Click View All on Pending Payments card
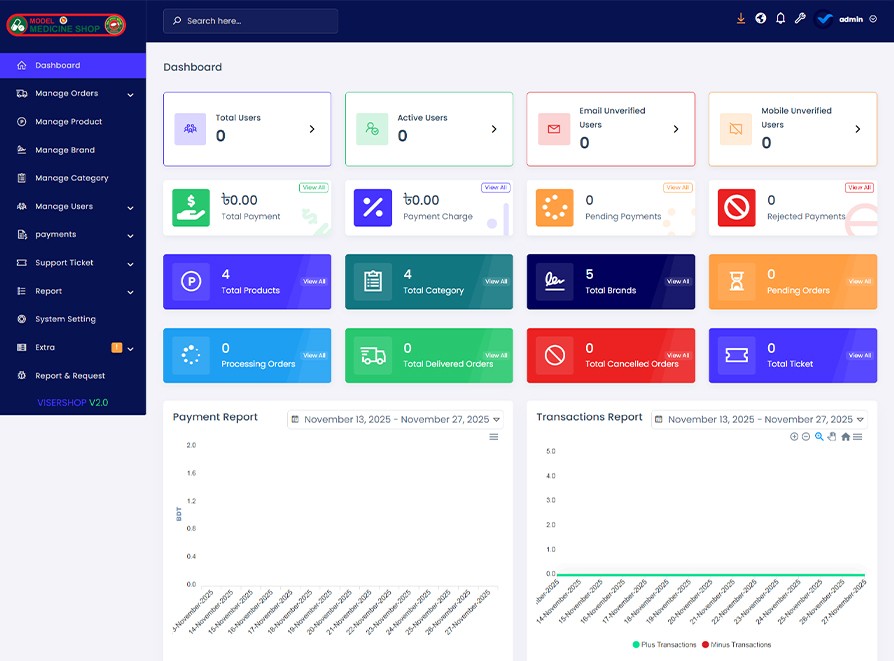The image size is (894, 661). pos(678,188)
